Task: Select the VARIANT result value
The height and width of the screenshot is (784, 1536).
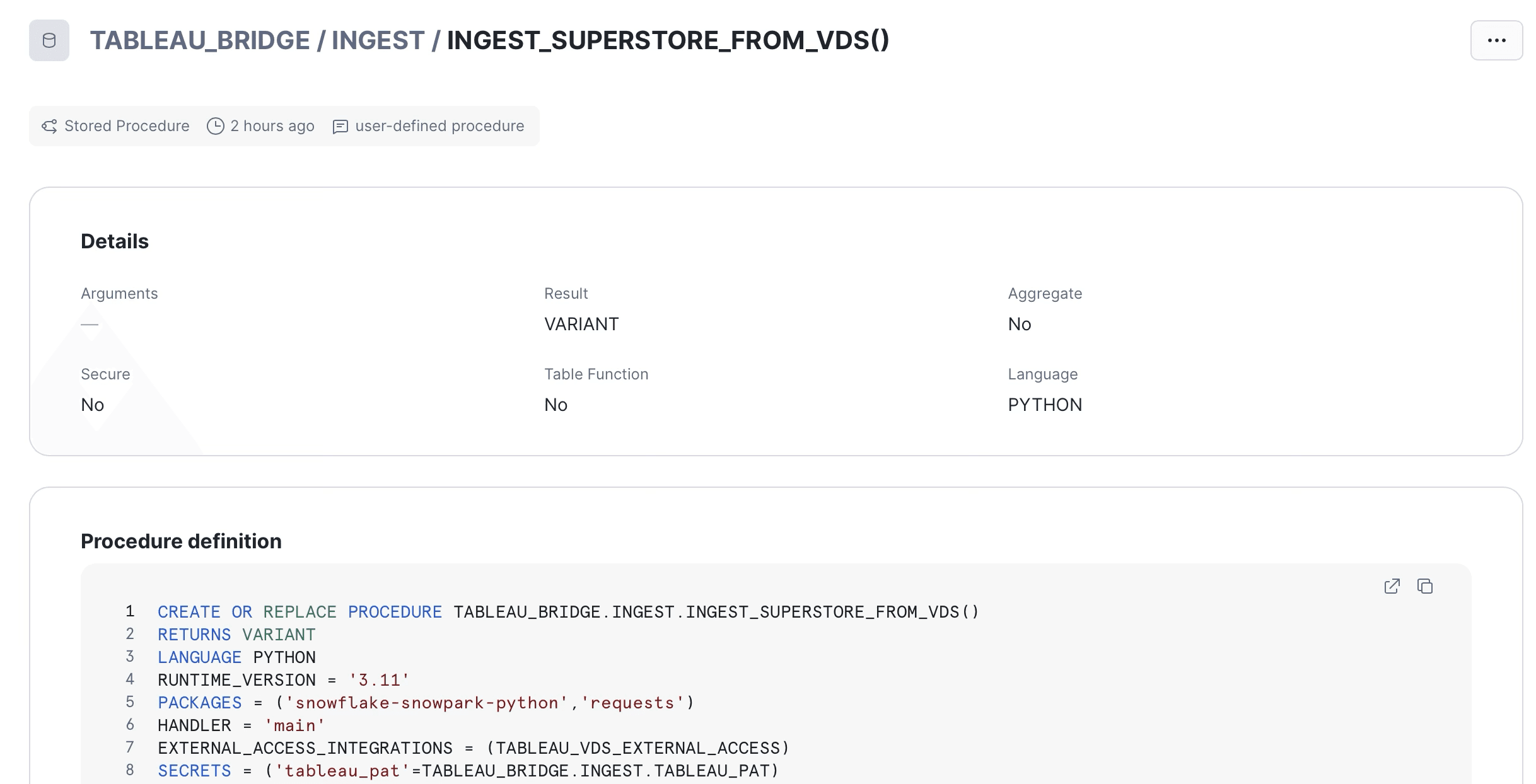Action: pos(581,324)
